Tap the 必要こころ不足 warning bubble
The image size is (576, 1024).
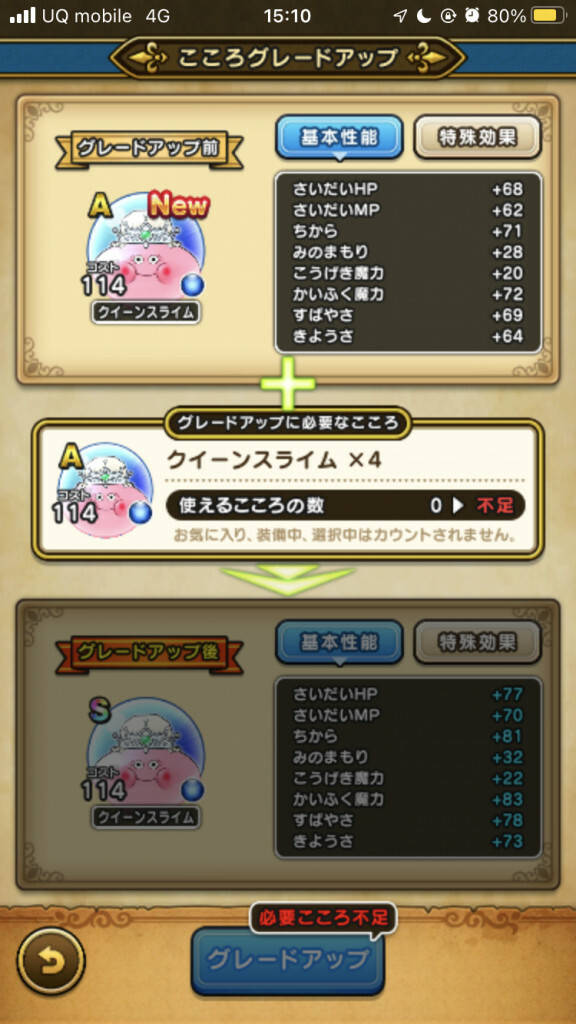pos(323,918)
